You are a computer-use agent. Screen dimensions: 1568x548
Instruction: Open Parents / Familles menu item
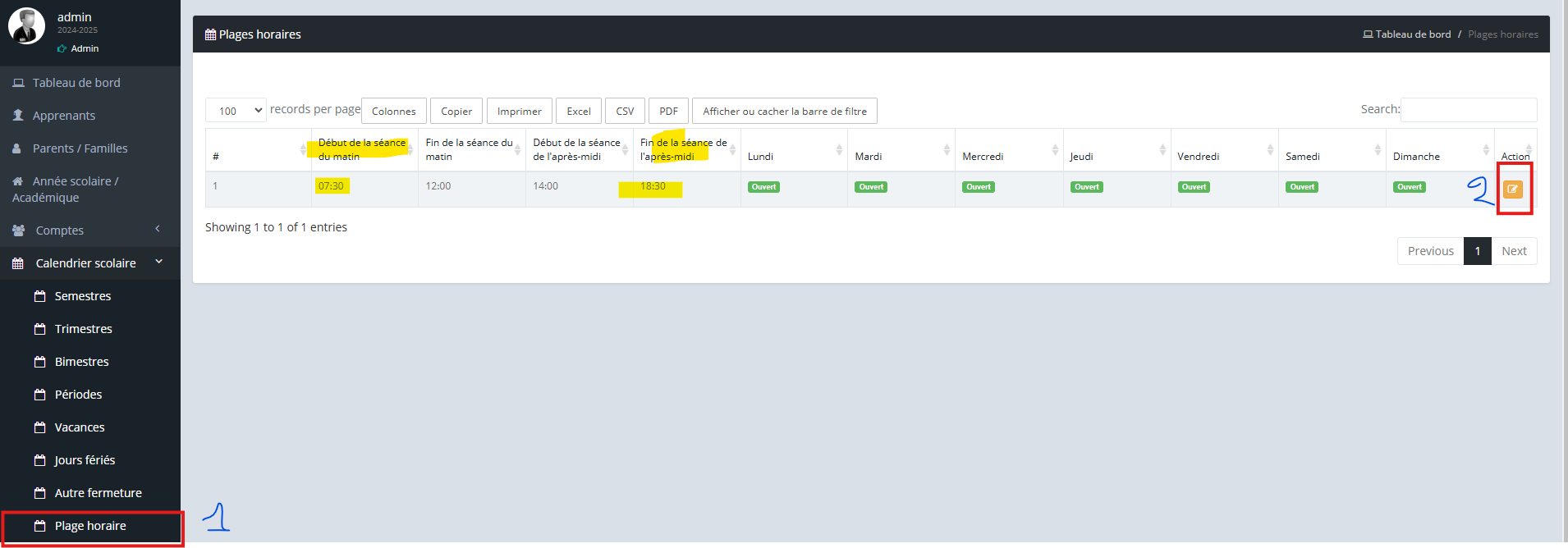[90, 148]
